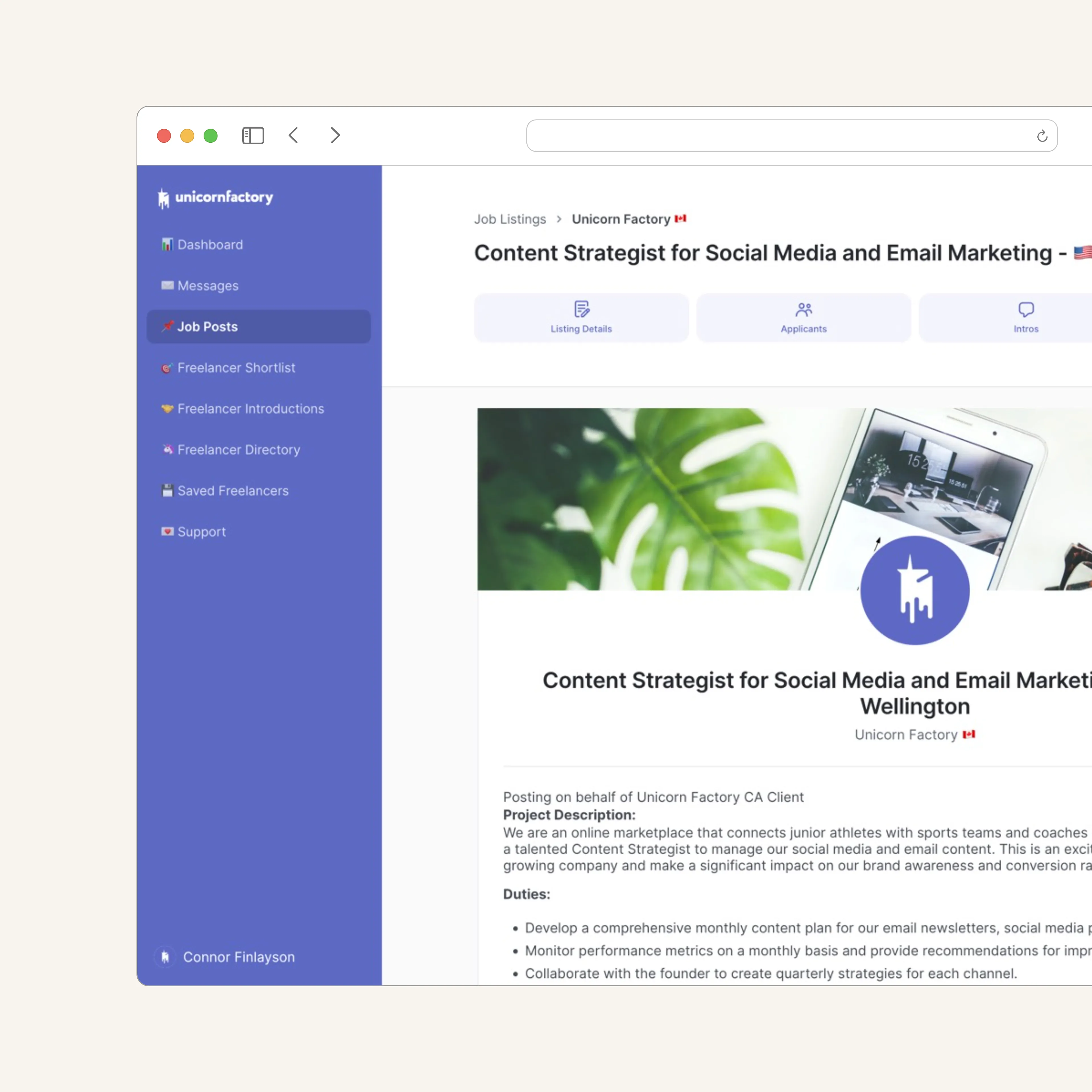The height and width of the screenshot is (1092, 1092).
Task: Toggle the browser sidebar panel
Action: (253, 136)
